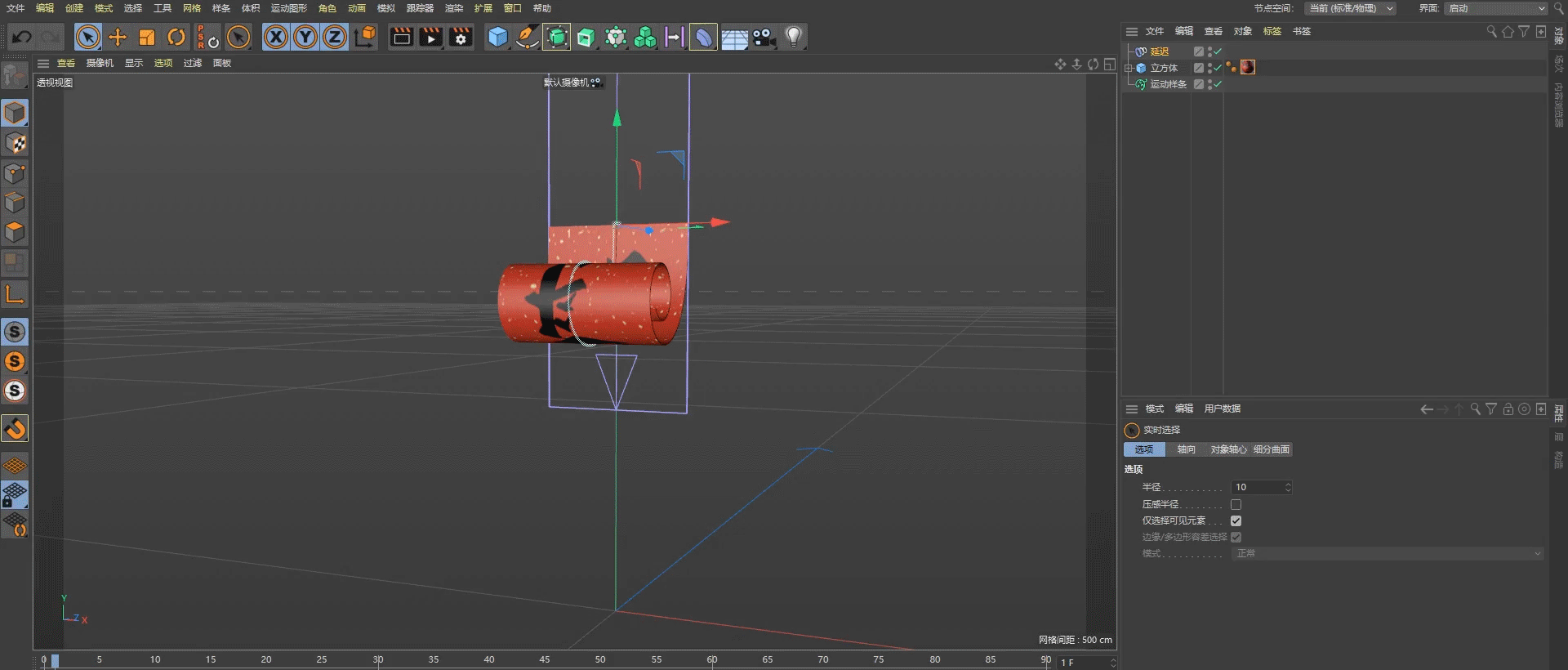Open the Object Manager 标签 menu
Viewport: 1568px width, 670px height.
click(x=1272, y=31)
